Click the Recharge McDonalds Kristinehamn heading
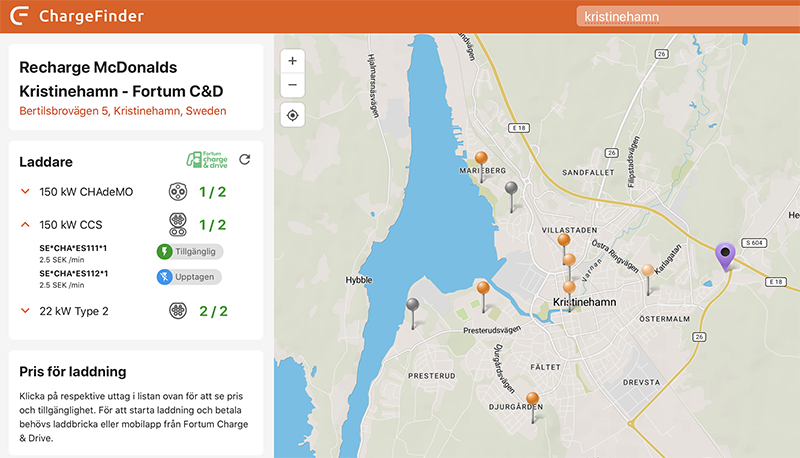Screen dimensions: 800x458 [121, 79]
